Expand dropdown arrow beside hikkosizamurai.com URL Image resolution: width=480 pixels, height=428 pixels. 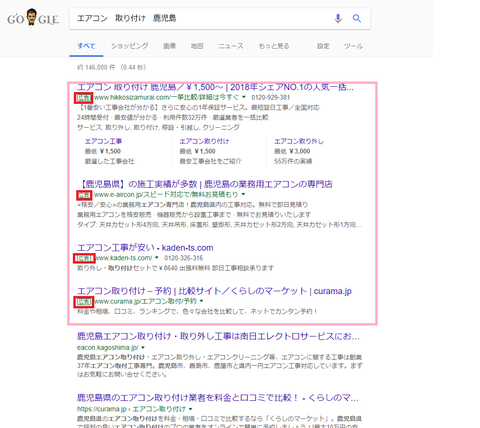pyautogui.click(x=244, y=97)
